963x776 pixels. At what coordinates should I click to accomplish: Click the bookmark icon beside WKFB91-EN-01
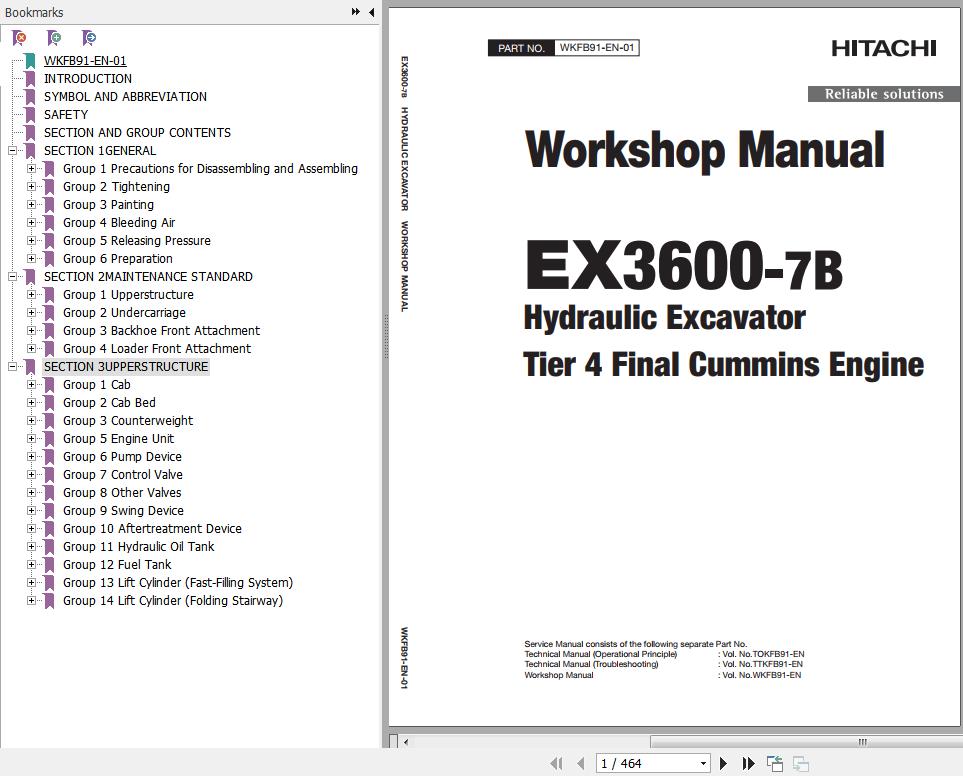pyautogui.click(x=30, y=61)
